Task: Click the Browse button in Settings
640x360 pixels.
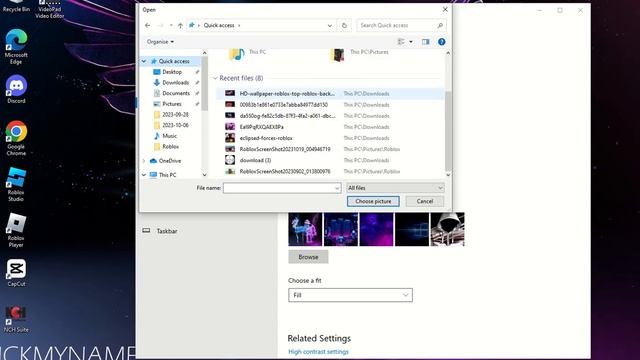Action: coord(308,257)
